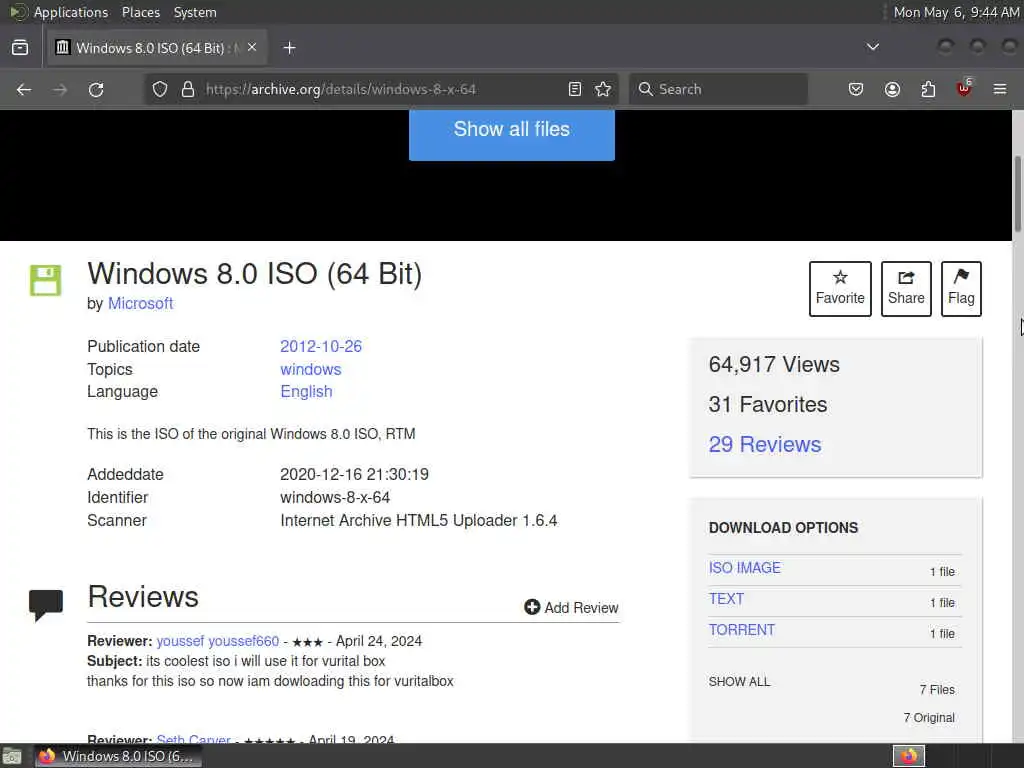This screenshot has height=768, width=1024.
Task: Open the TEXT download option
Action: click(726, 599)
